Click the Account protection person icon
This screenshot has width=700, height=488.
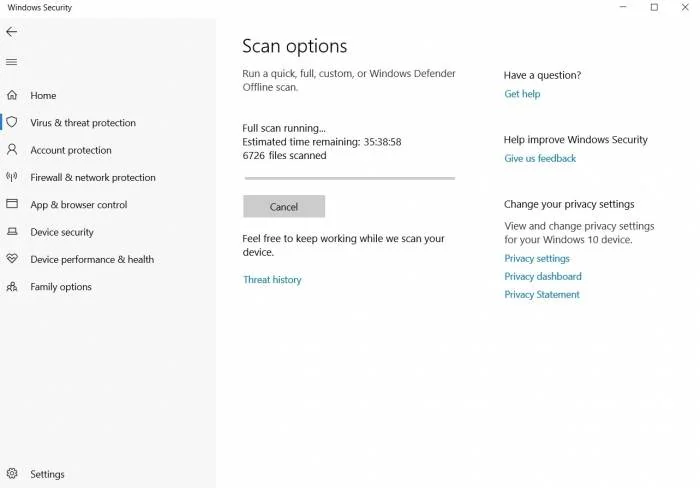click(12, 150)
